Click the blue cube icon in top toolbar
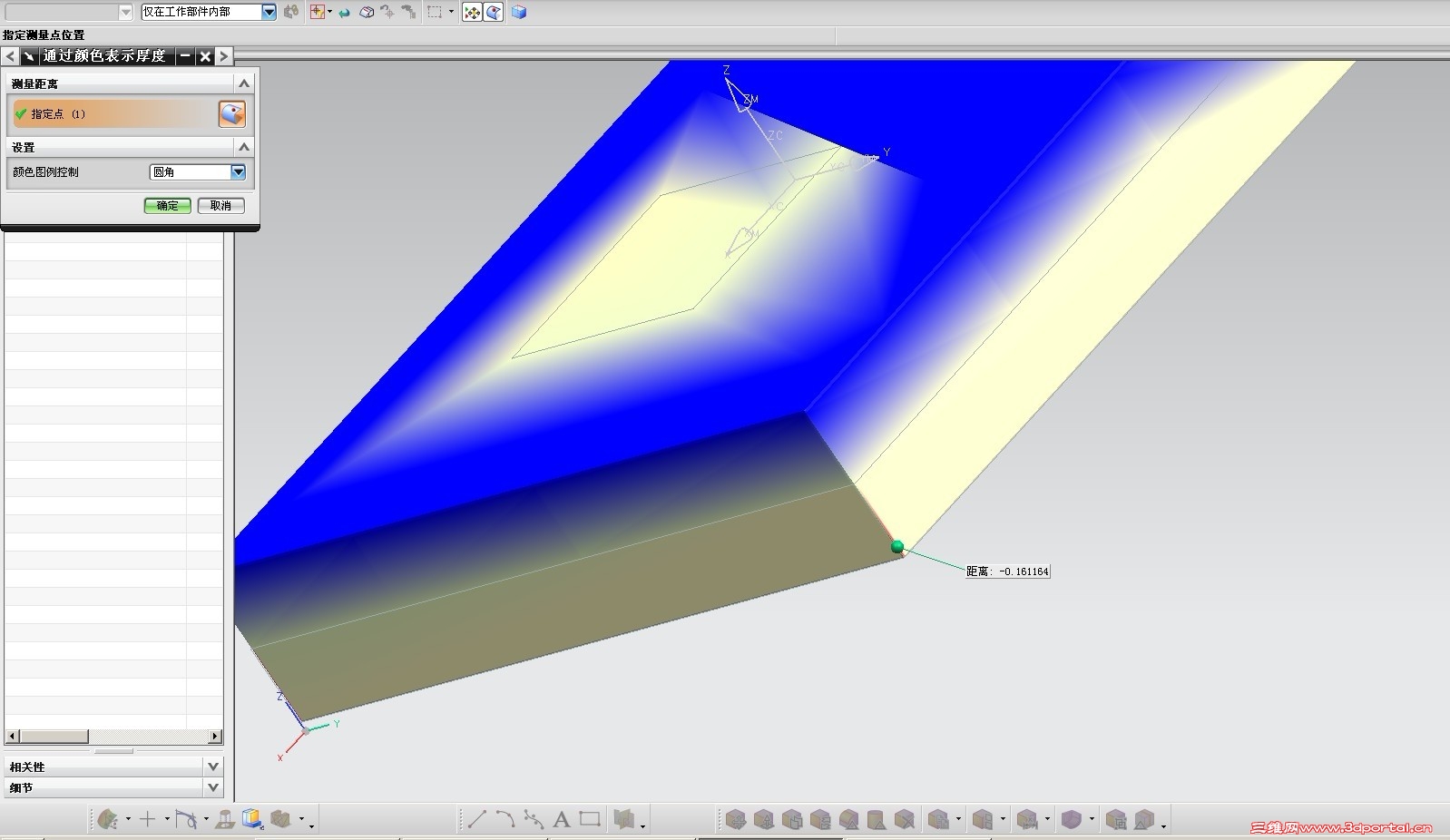 [518, 12]
